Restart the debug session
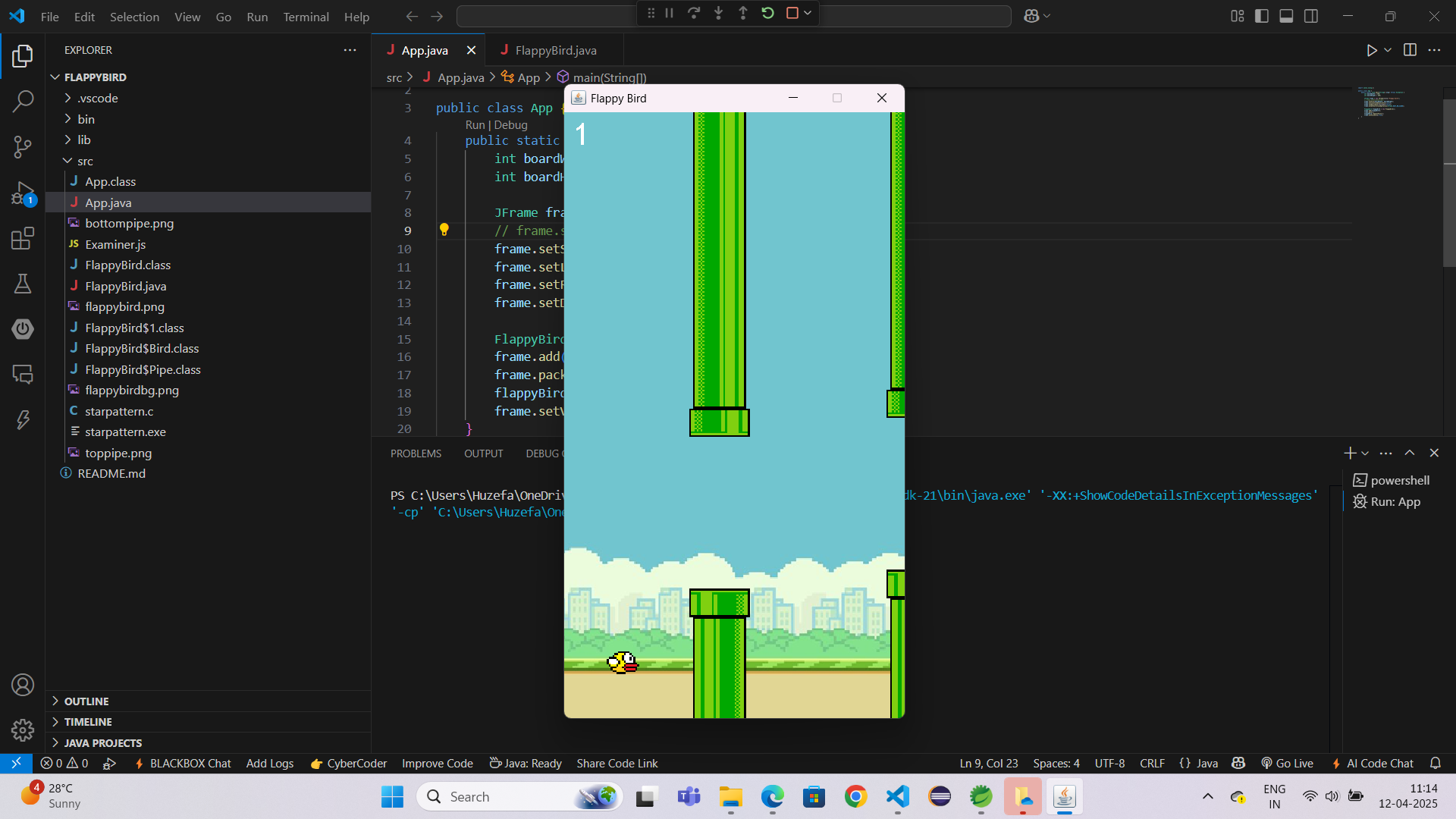 pyautogui.click(x=767, y=13)
